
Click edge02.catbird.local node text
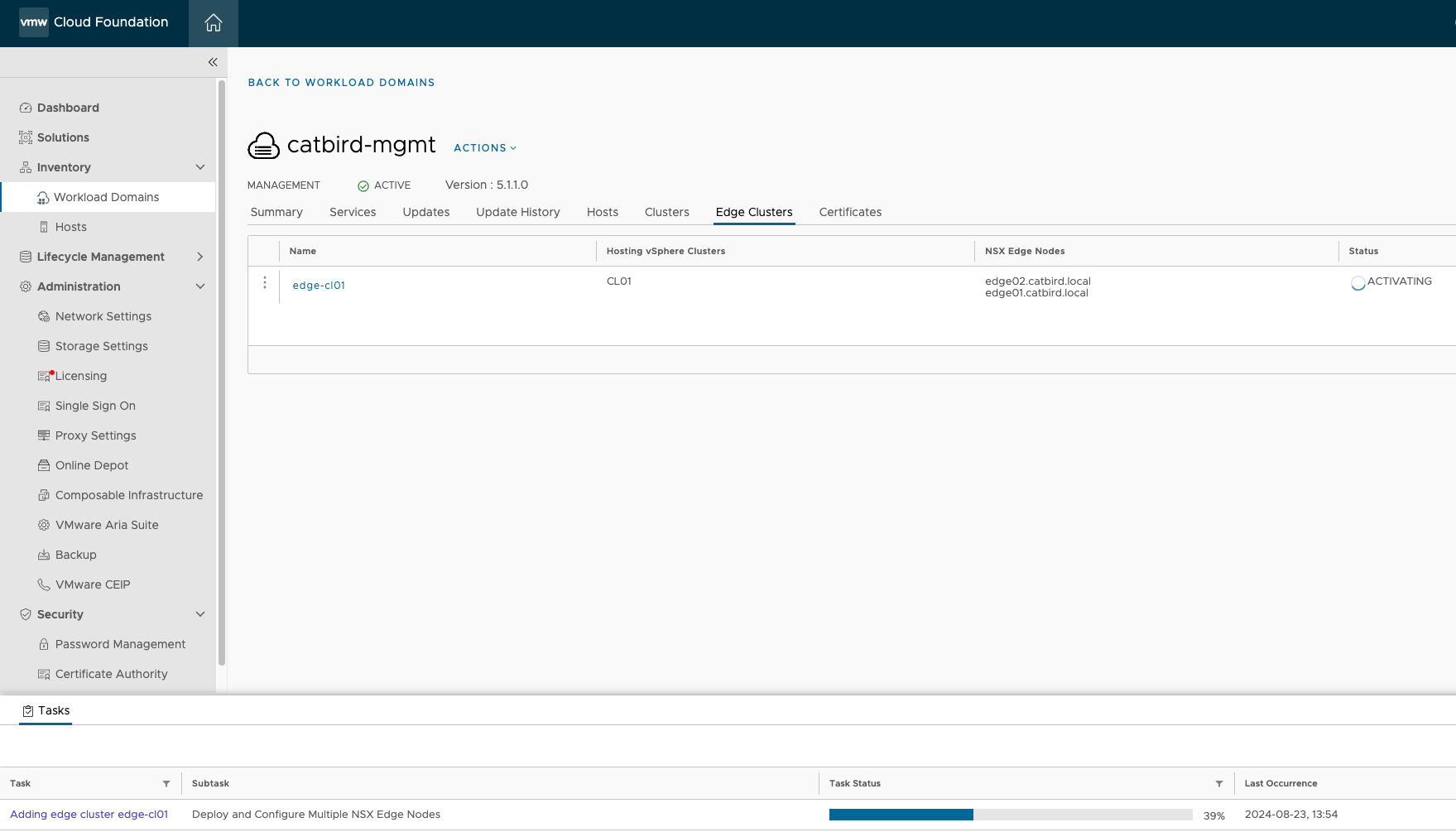coord(1038,281)
